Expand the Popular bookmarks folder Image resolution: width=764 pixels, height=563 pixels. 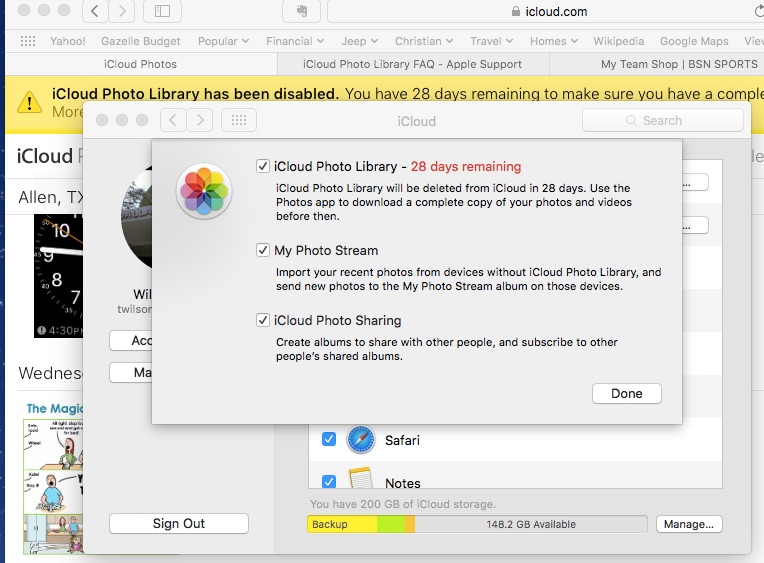pos(223,41)
